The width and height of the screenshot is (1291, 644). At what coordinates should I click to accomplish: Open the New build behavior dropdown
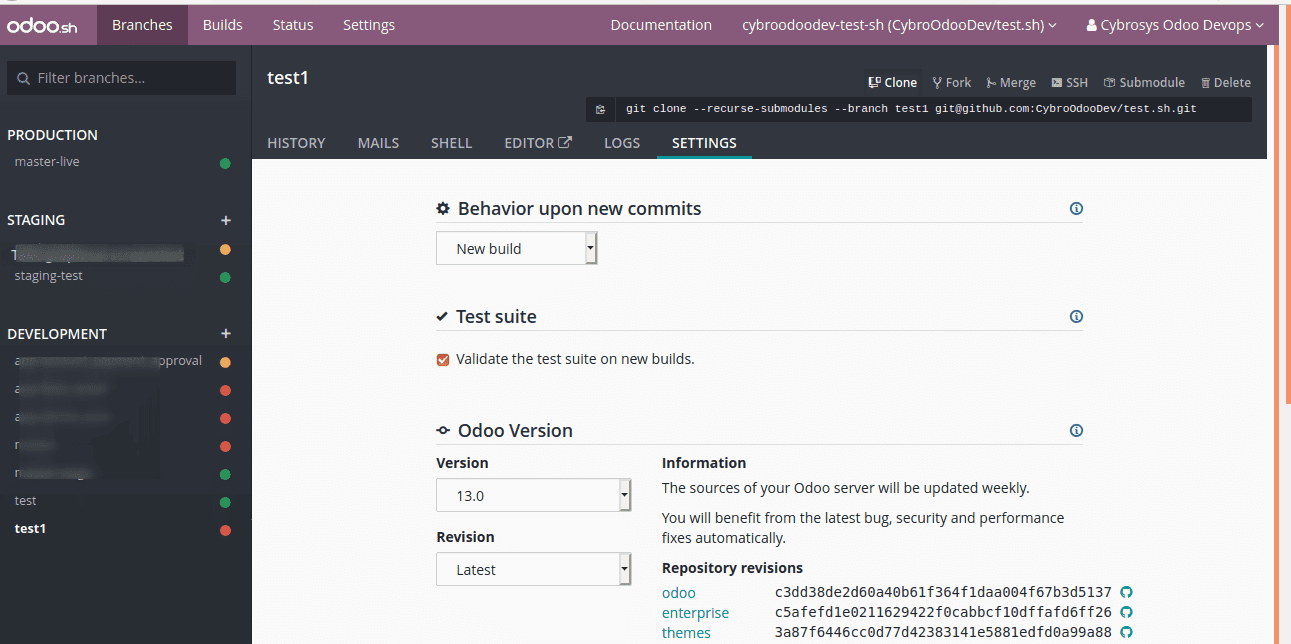coord(516,249)
